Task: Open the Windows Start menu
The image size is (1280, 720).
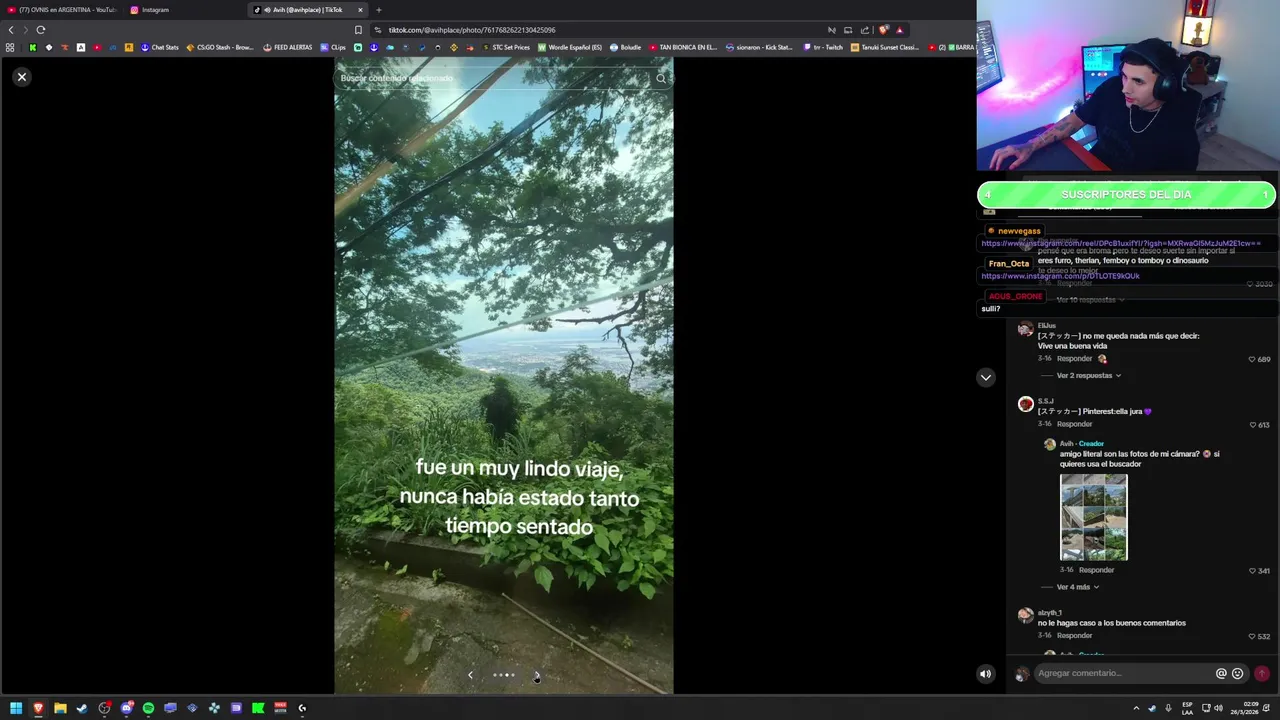Action: (16, 708)
